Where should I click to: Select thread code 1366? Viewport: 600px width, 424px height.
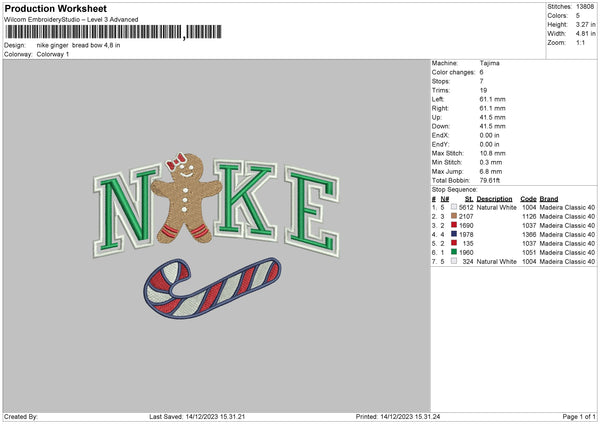coord(529,234)
